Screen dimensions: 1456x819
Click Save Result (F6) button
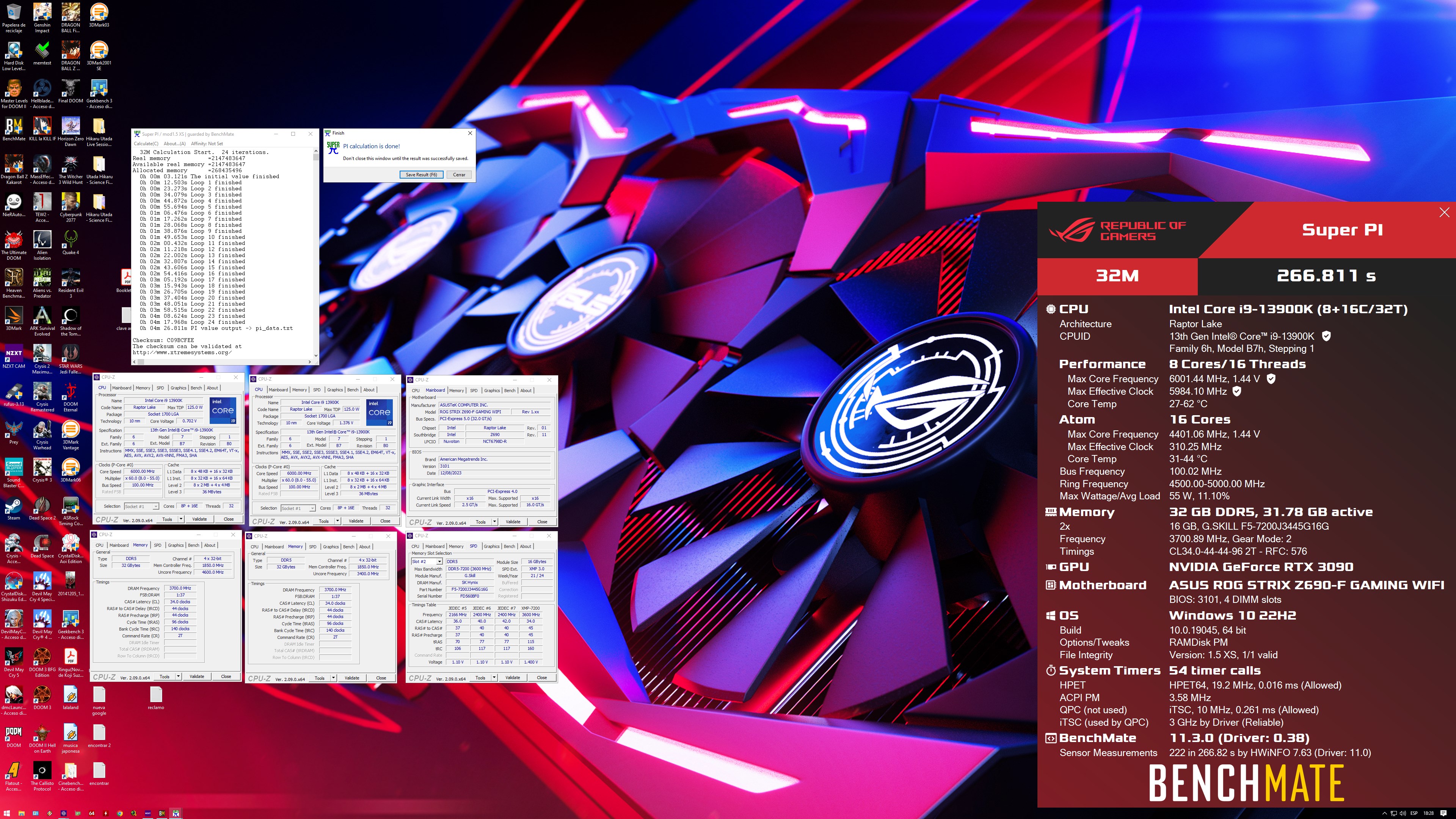421,175
